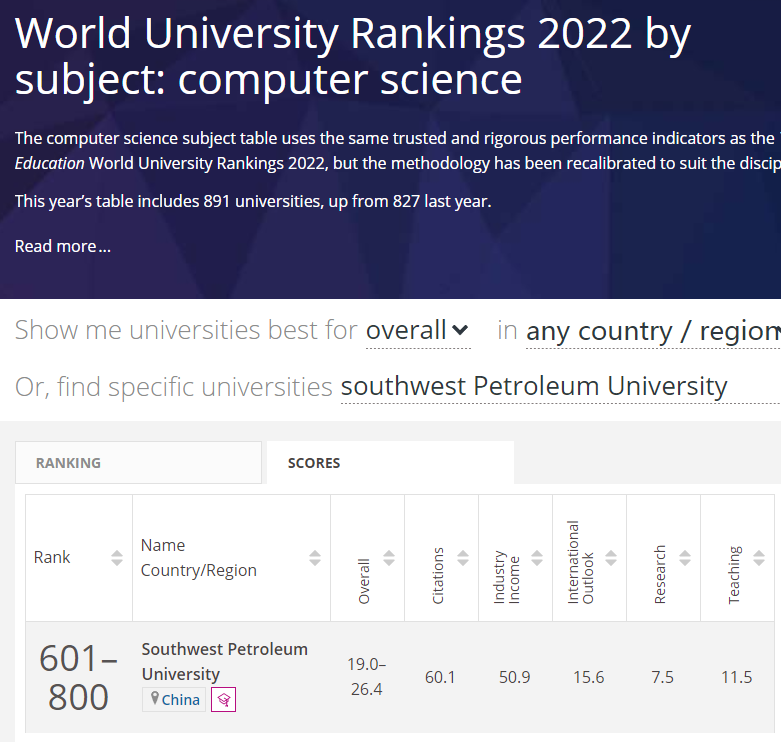Click the university search input field
The image size is (781, 742).
[534, 386]
